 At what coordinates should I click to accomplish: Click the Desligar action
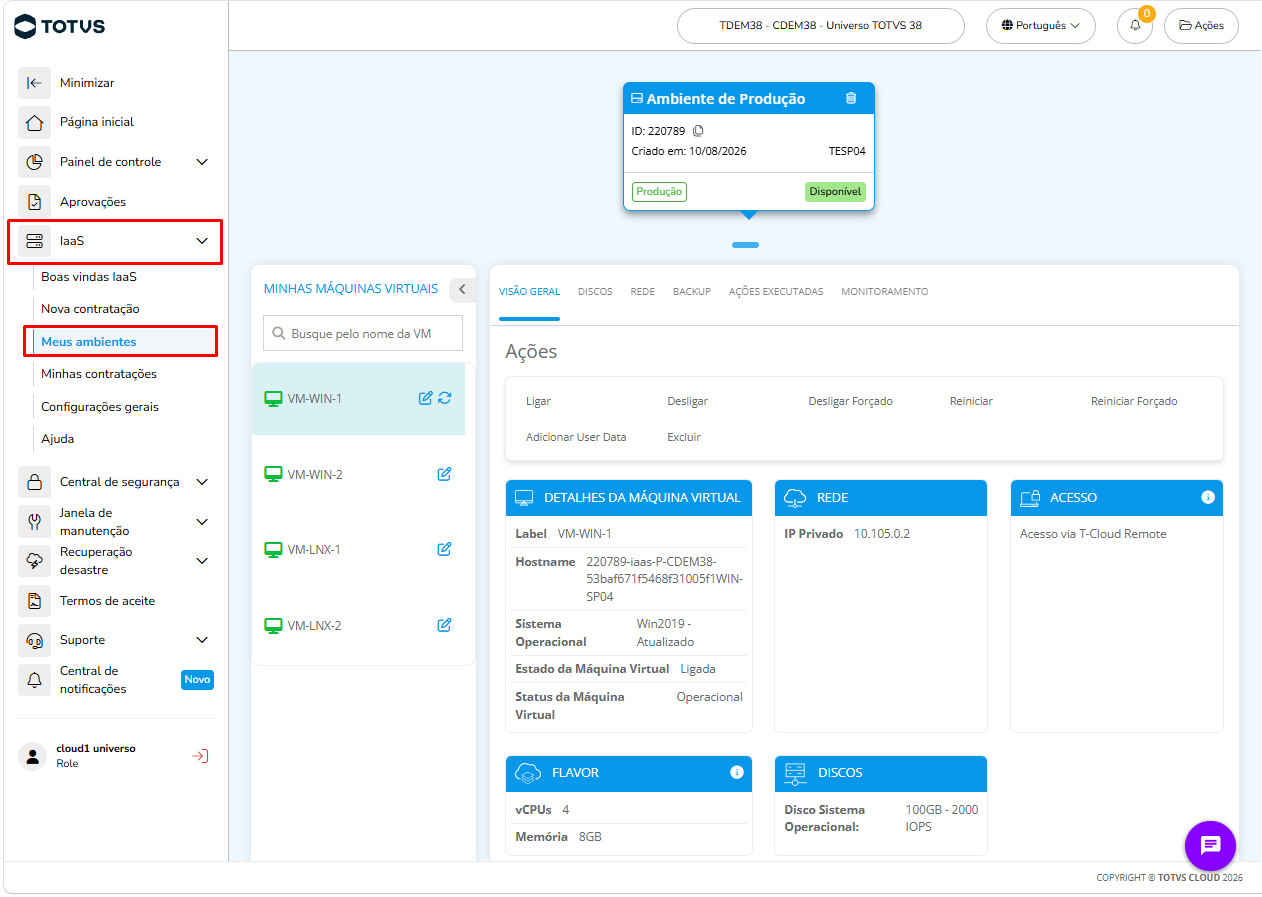tap(687, 401)
